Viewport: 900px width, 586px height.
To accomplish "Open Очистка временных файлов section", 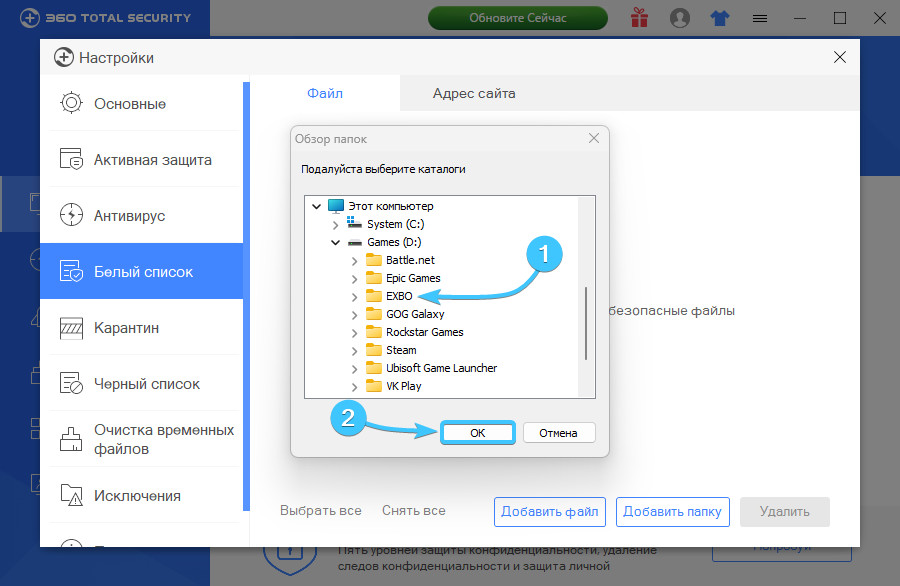I will pyautogui.click(x=163, y=439).
